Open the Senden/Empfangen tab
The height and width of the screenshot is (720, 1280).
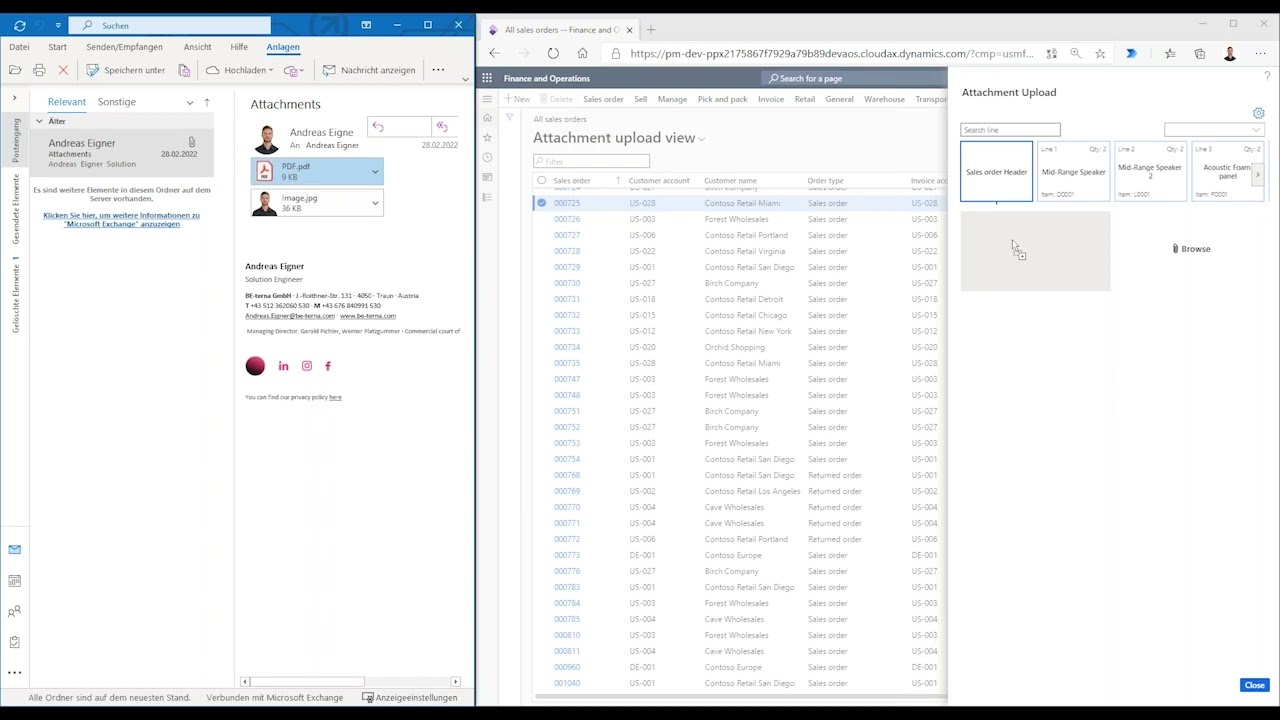[124, 47]
